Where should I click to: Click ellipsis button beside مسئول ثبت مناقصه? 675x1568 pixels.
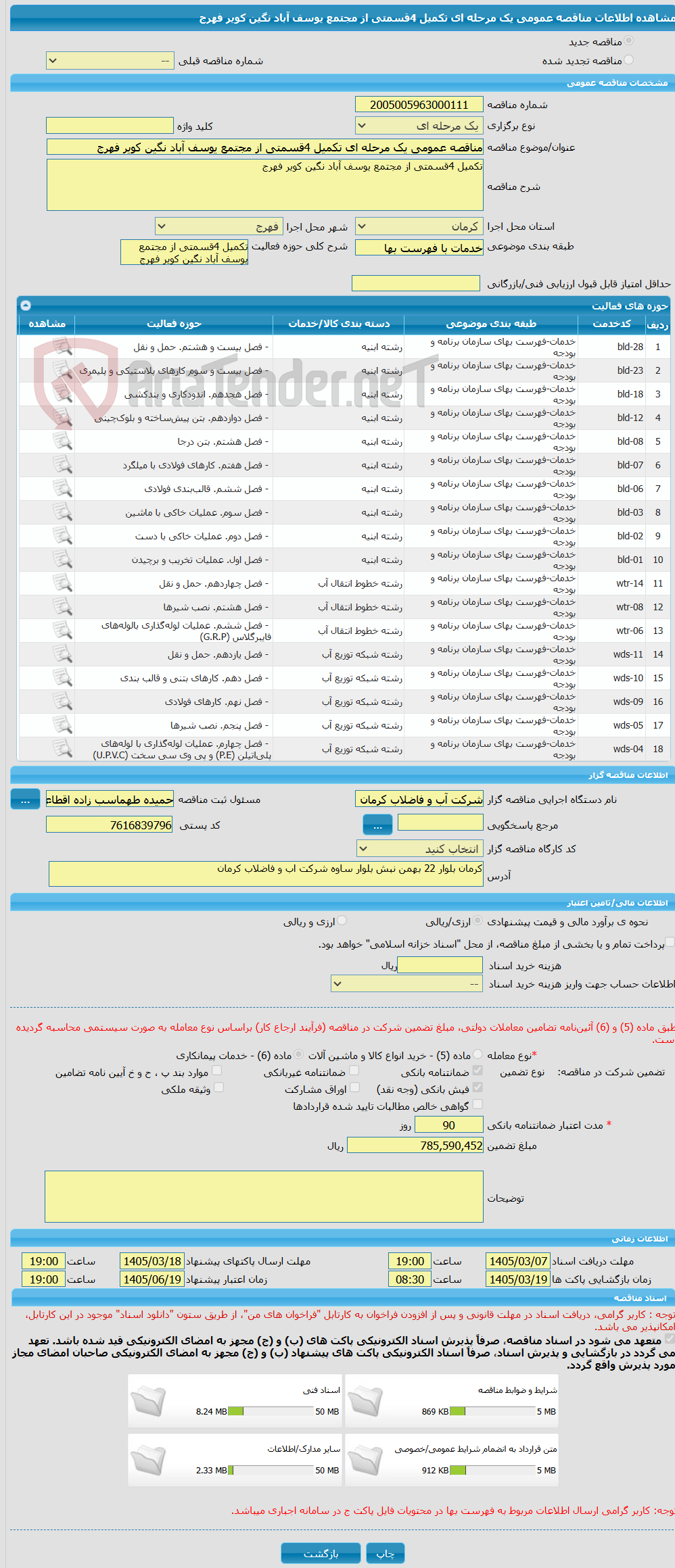(25, 800)
